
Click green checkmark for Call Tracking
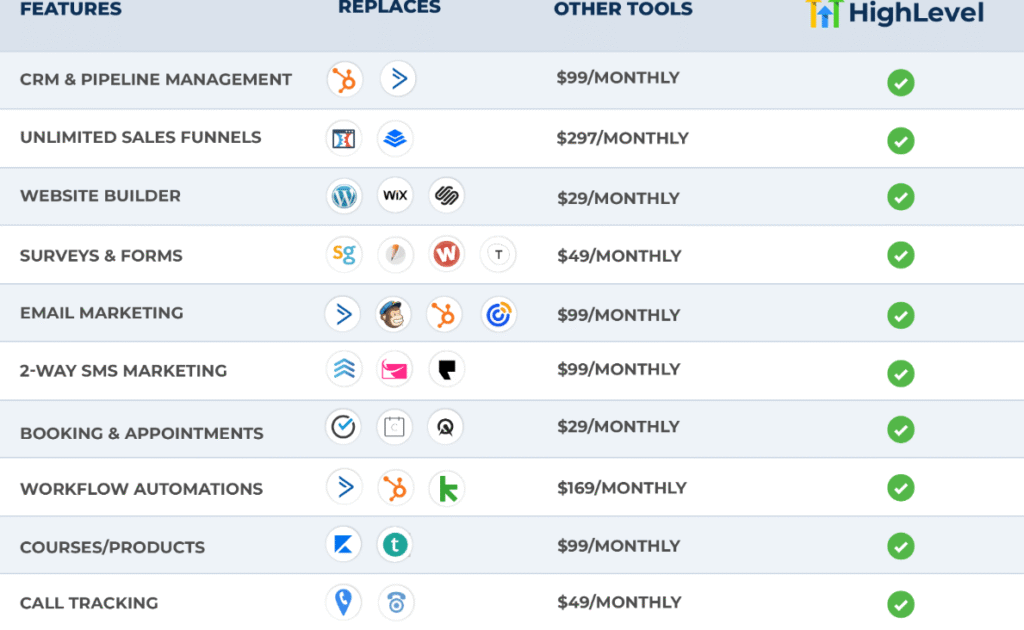[900, 604]
